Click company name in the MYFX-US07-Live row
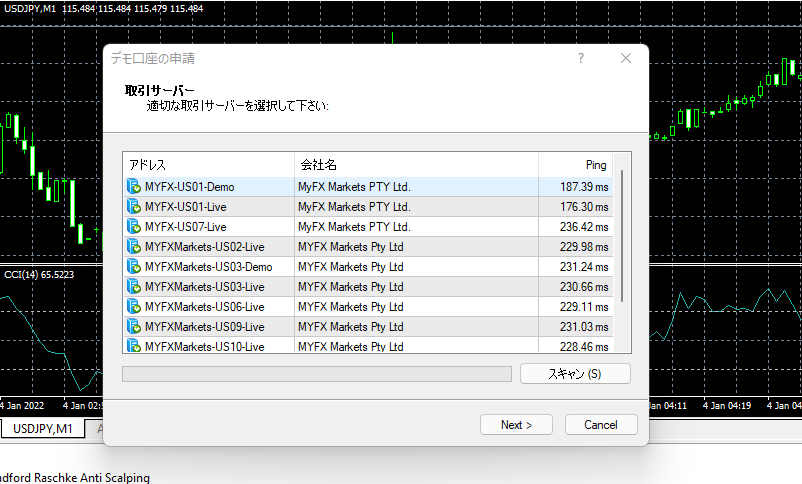 (354, 227)
